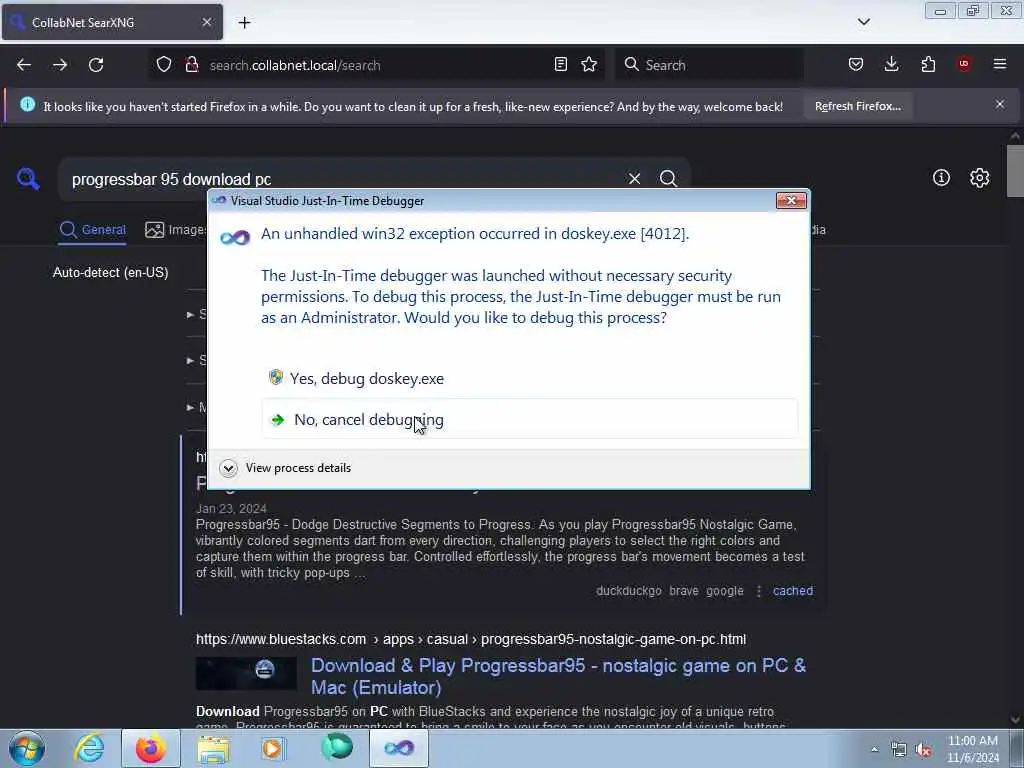Choose "Yes, debug doskey.exe" option
Viewport: 1024px width, 768px height.
[529, 378]
